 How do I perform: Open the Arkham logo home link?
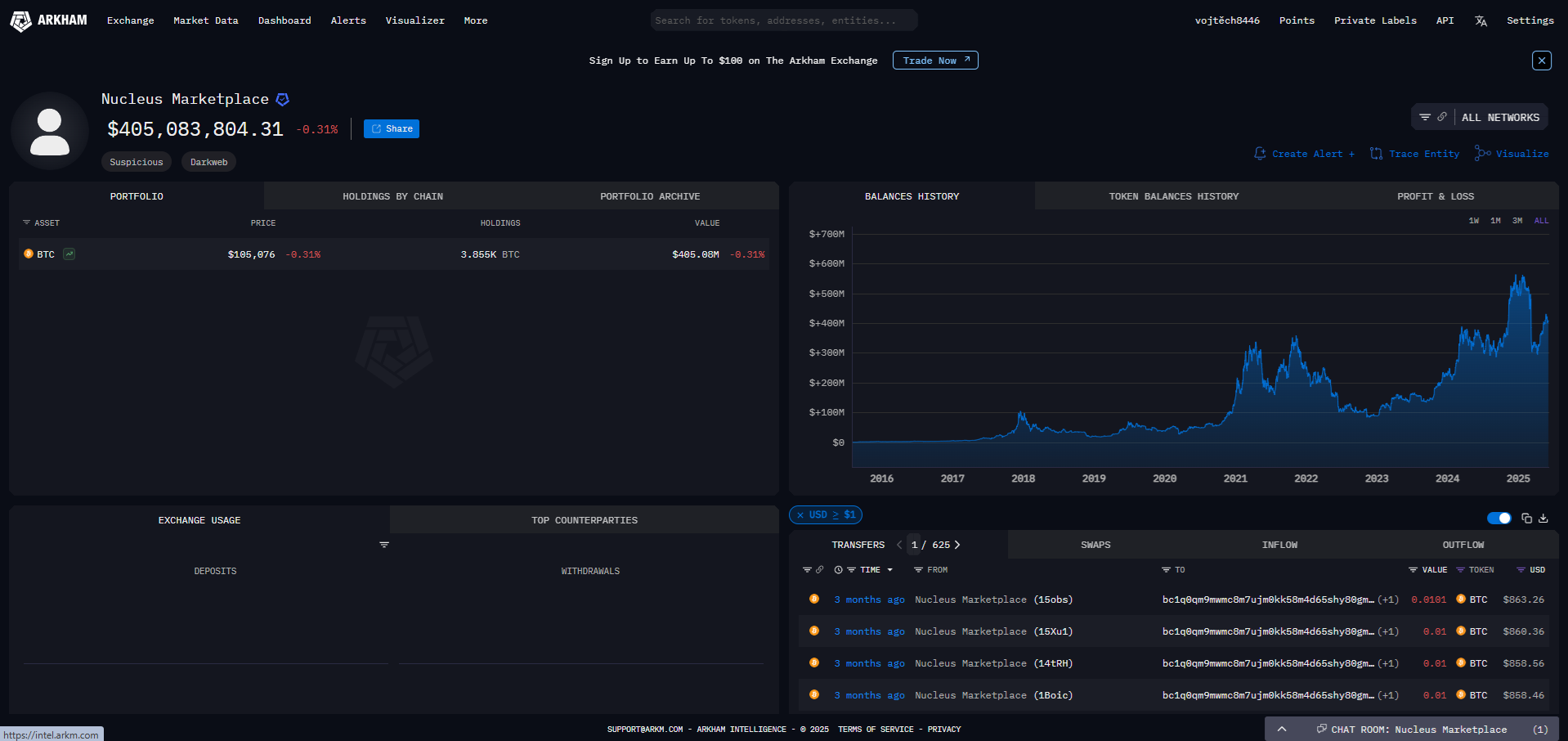coord(48,20)
